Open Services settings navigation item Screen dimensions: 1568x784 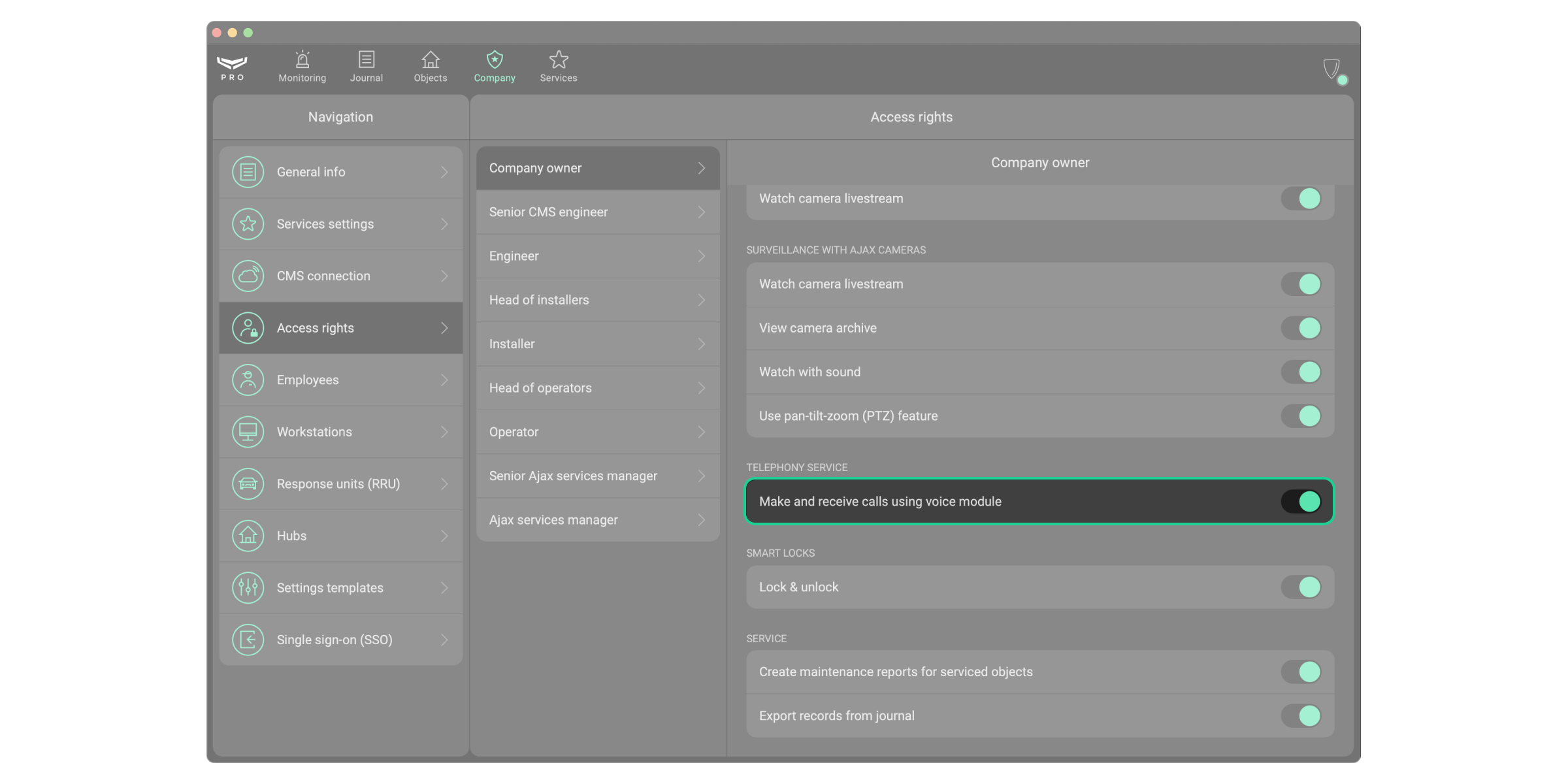[341, 224]
